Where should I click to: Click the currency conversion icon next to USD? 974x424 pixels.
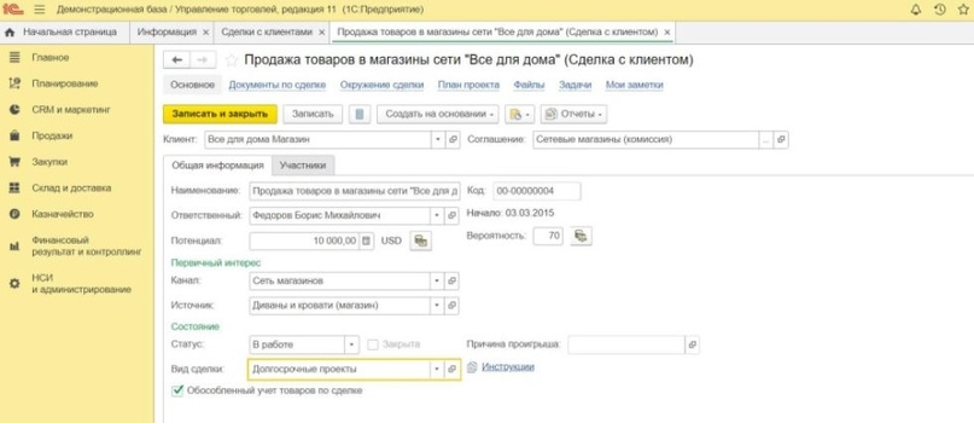(421, 240)
